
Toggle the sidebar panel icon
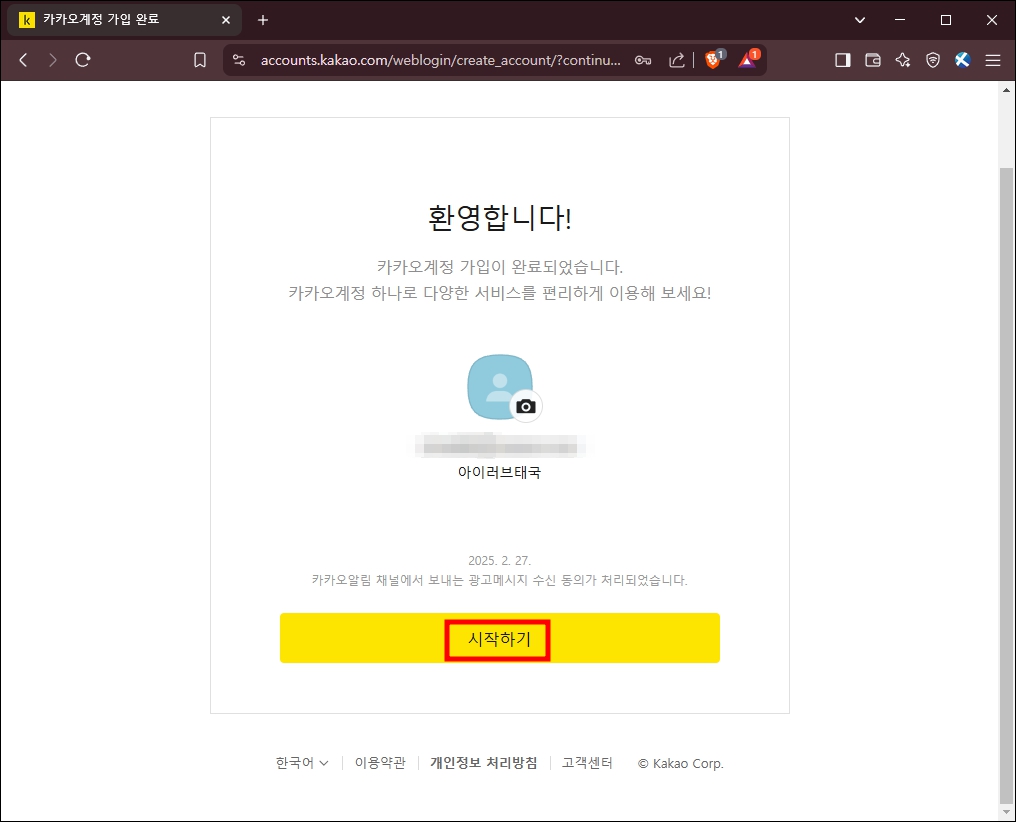coord(842,60)
